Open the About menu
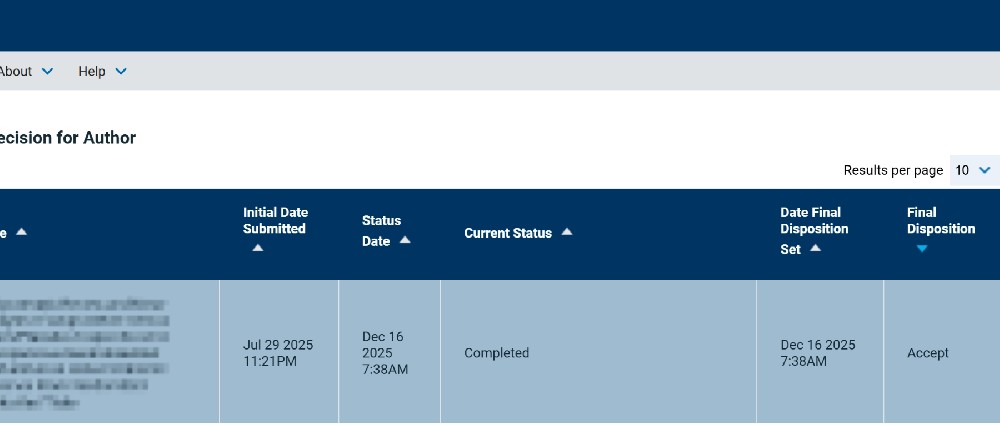Image resolution: width=1000 pixels, height=425 pixels. coord(16,71)
